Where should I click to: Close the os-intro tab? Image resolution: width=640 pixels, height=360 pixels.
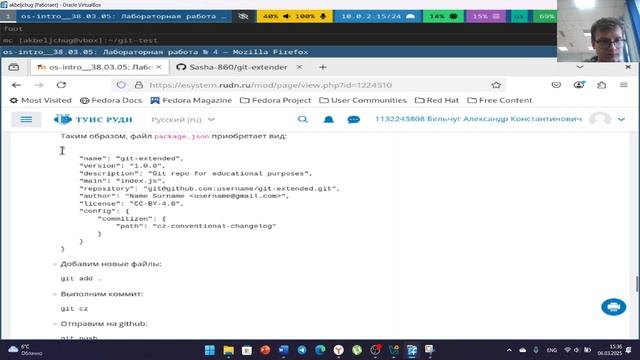(159, 67)
